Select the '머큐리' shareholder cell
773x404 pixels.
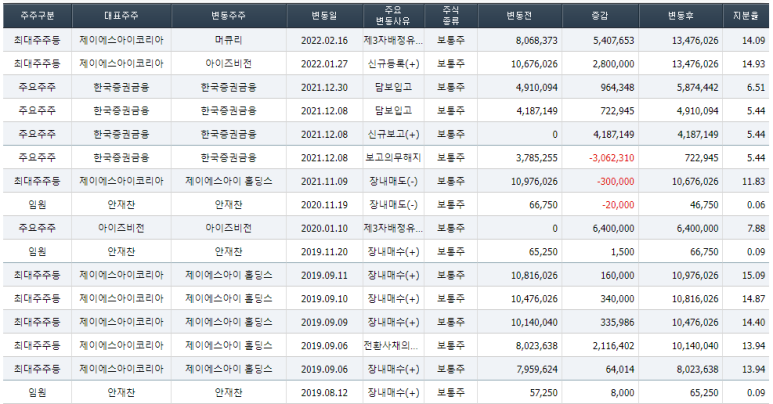(x=229, y=40)
